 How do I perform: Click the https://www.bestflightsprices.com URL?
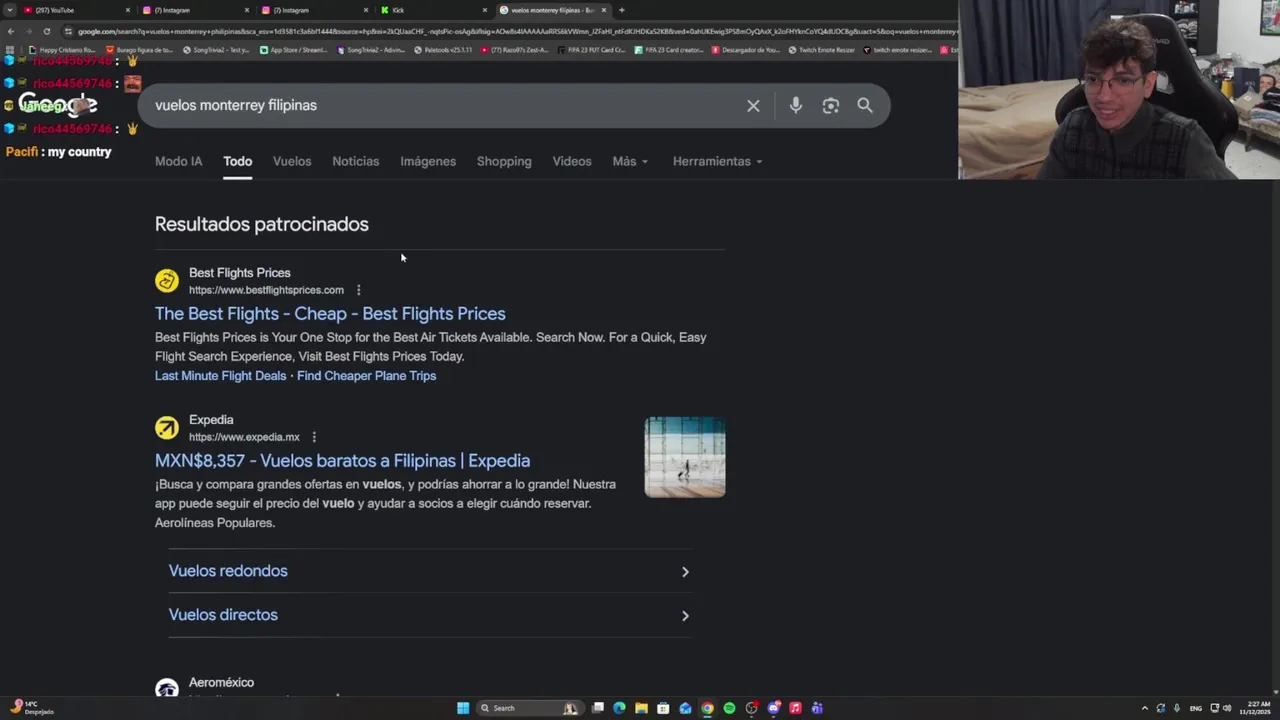[266, 290]
